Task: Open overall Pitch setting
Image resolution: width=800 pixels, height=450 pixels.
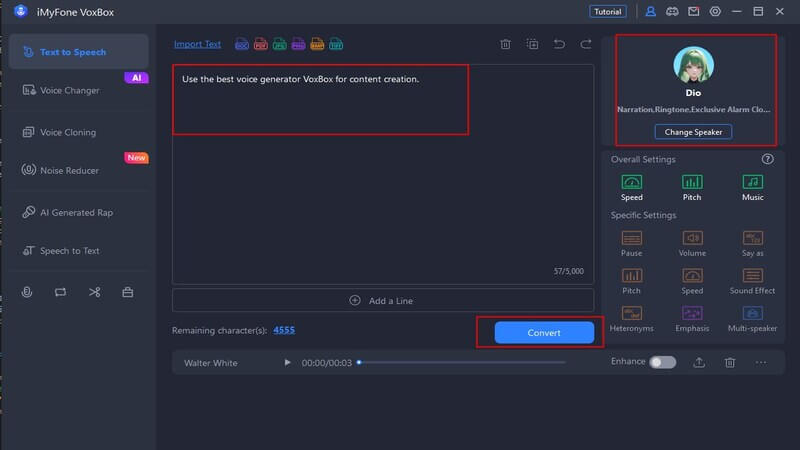Action: (x=692, y=187)
